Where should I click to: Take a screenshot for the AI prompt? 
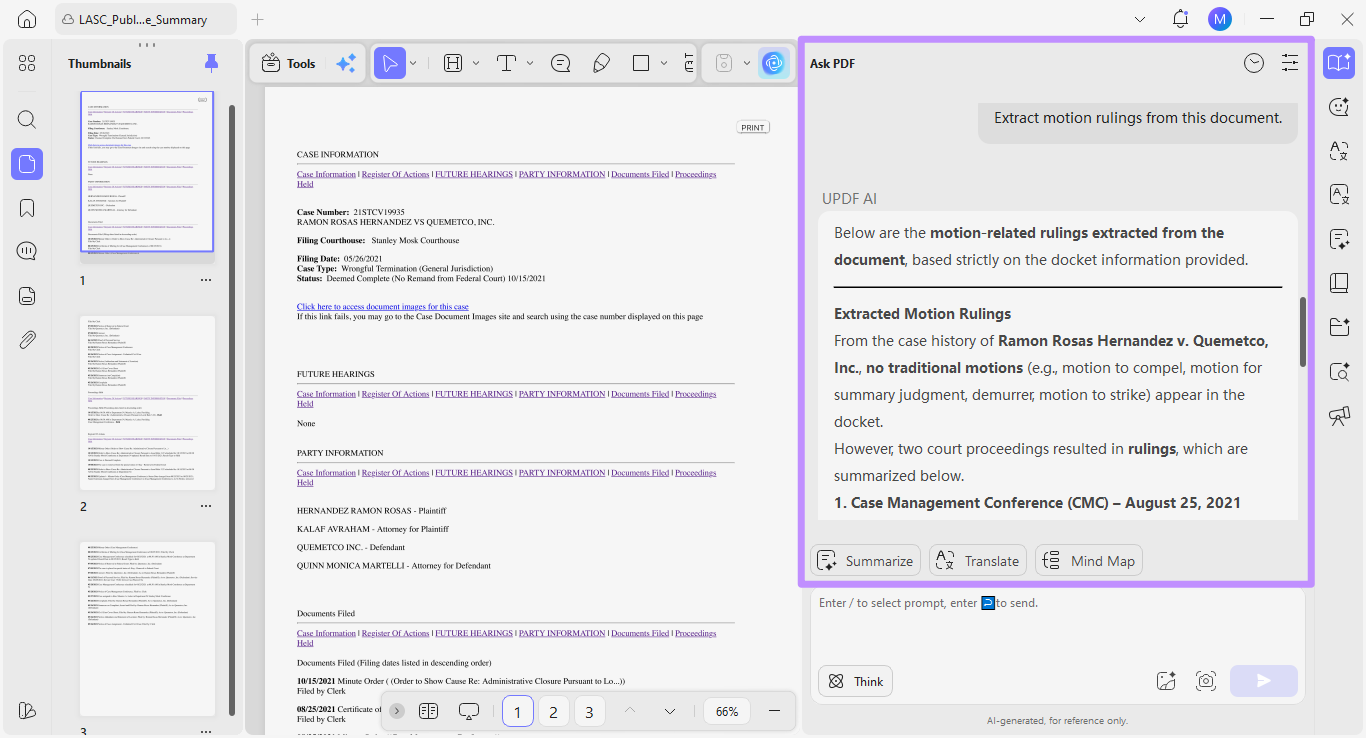click(1206, 681)
